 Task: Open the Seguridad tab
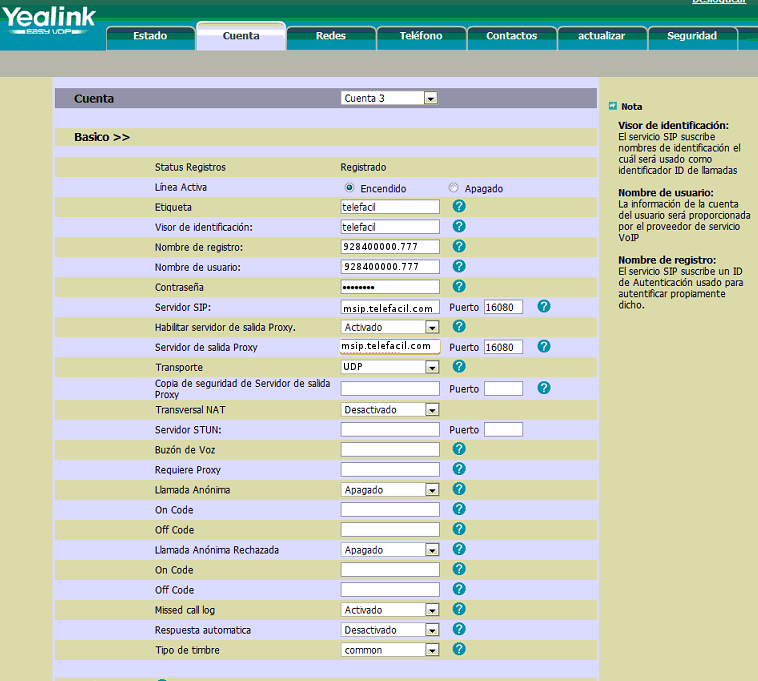(x=692, y=36)
